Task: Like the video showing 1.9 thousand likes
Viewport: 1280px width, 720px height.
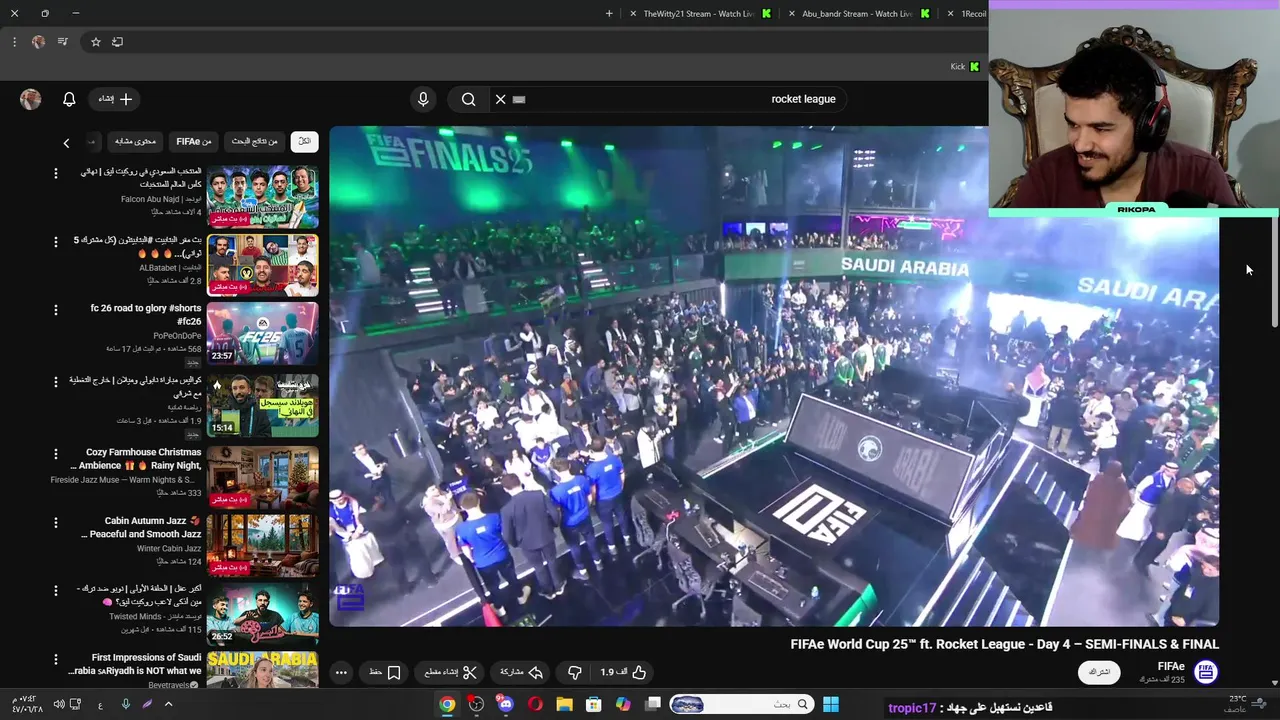Action: click(624, 673)
